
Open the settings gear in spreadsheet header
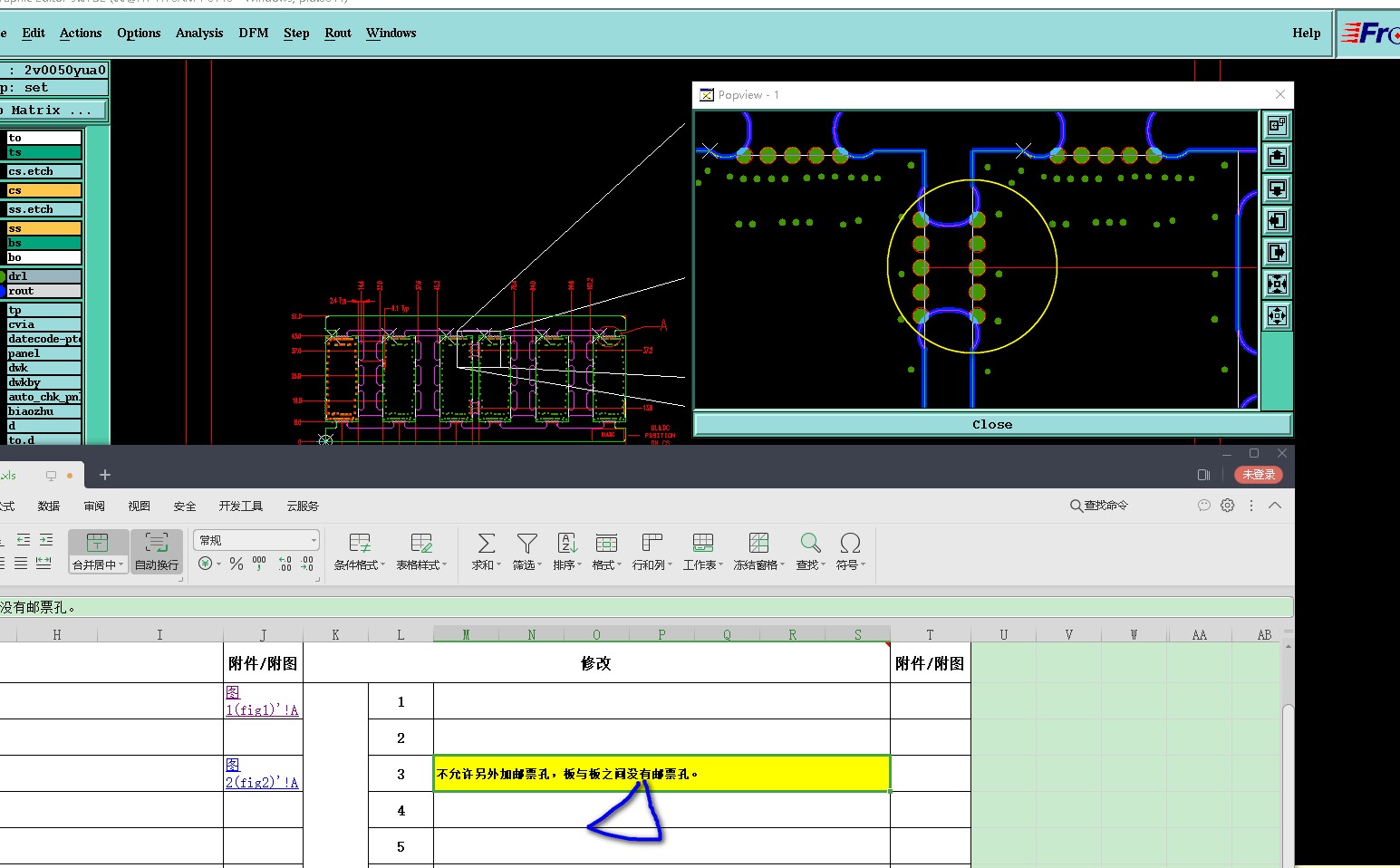1227,505
